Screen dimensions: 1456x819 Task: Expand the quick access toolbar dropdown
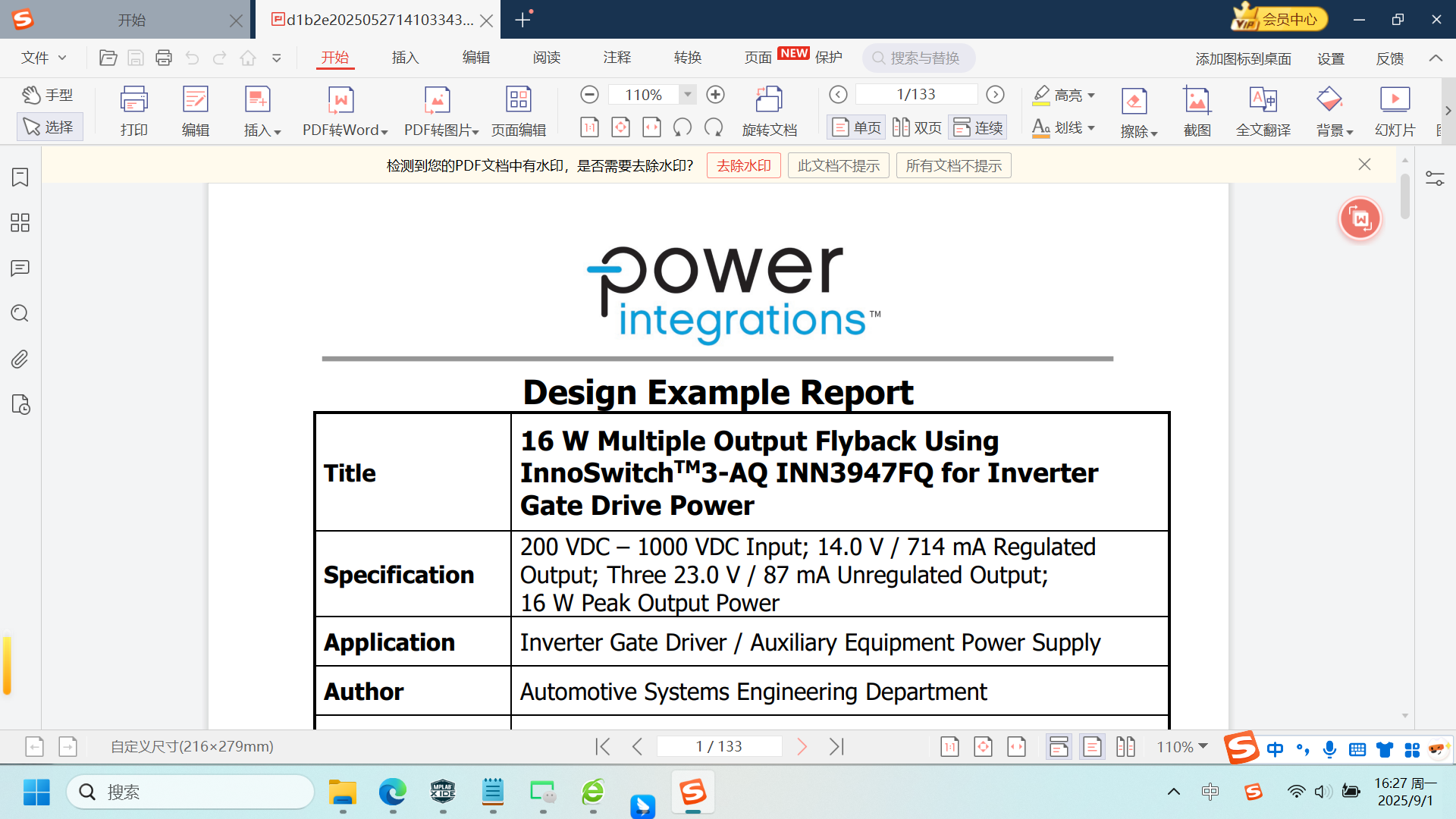pyautogui.click(x=277, y=58)
